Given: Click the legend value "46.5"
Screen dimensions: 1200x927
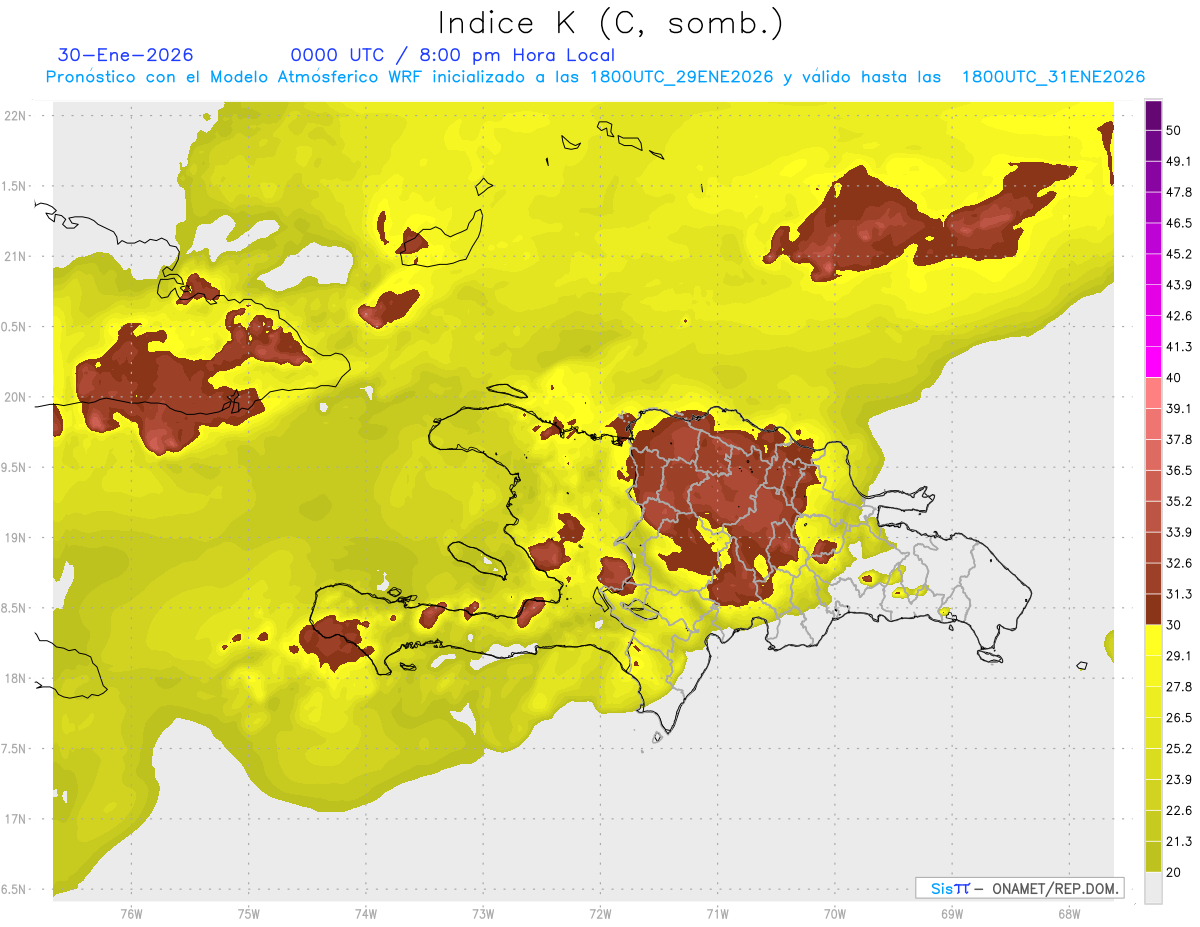Looking at the screenshot, I should click(1179, 223).
